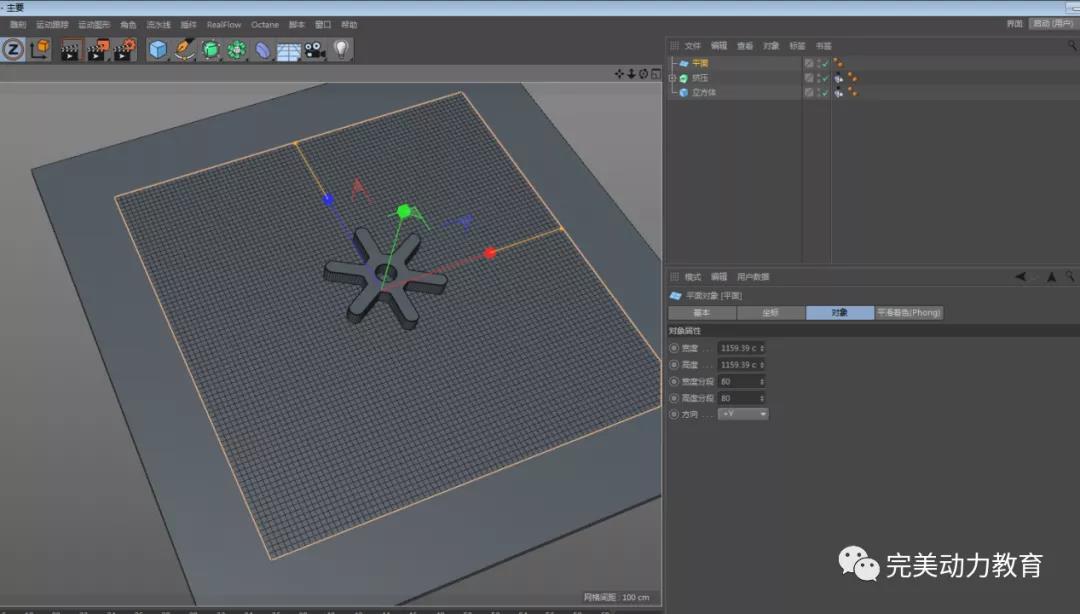The width and height of the screenshot is (1080, 614).
Task: Open the 方向 +Y dropdown
Action: [743, 414]
